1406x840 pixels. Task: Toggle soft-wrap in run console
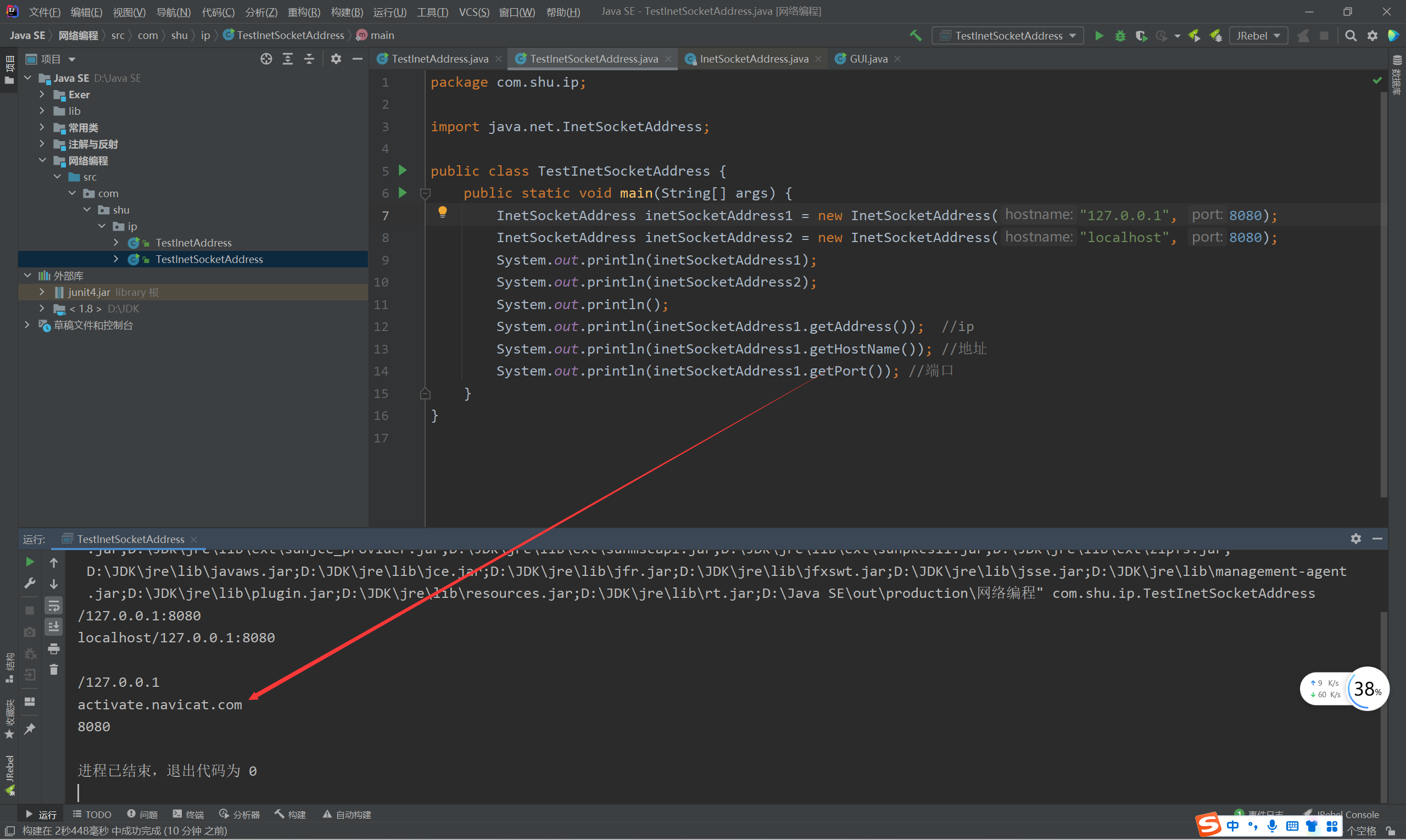pos(54,605)
